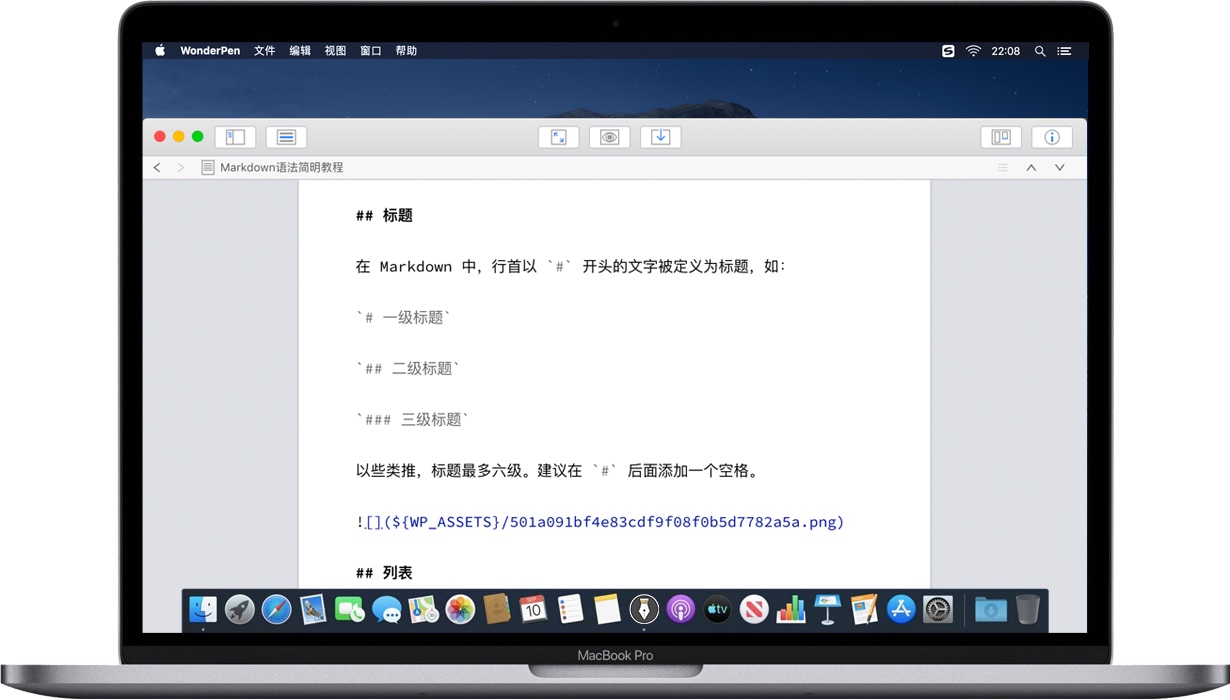Toggle the input method indicator in the menu bar

click(x=947, y=51)
